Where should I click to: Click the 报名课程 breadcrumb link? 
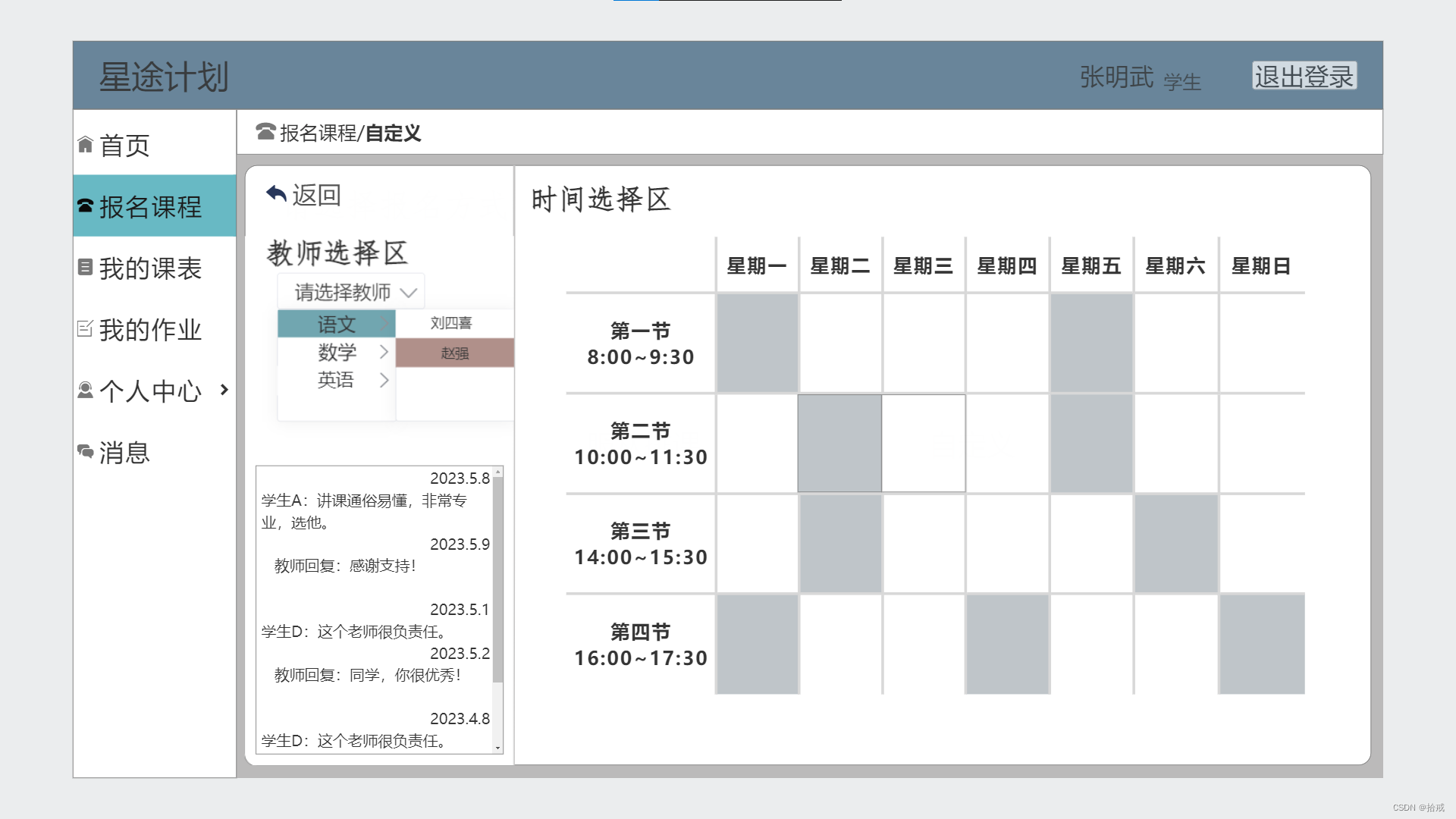pos(318,133)
